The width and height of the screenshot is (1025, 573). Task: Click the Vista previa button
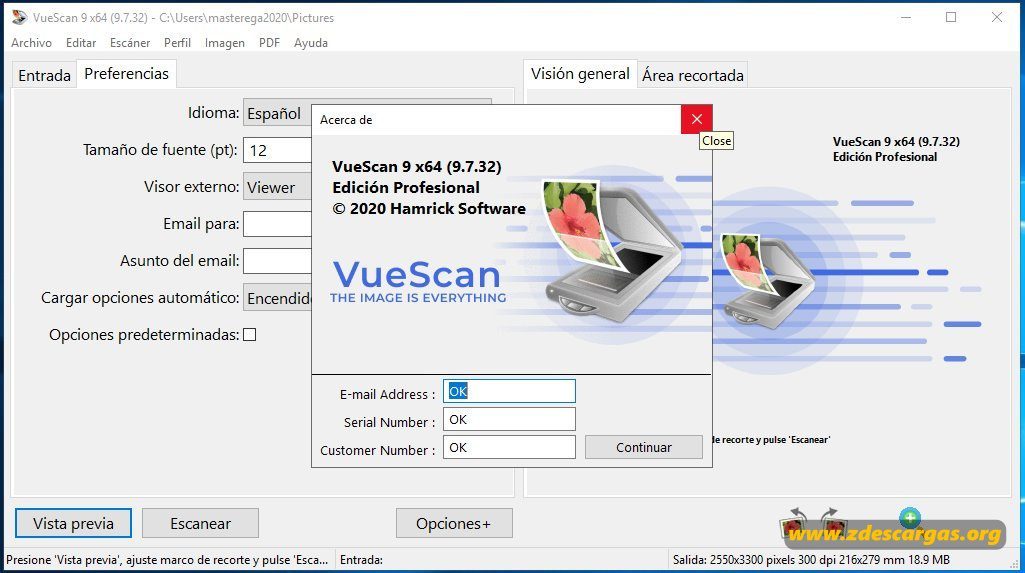[x=73, y=523]
